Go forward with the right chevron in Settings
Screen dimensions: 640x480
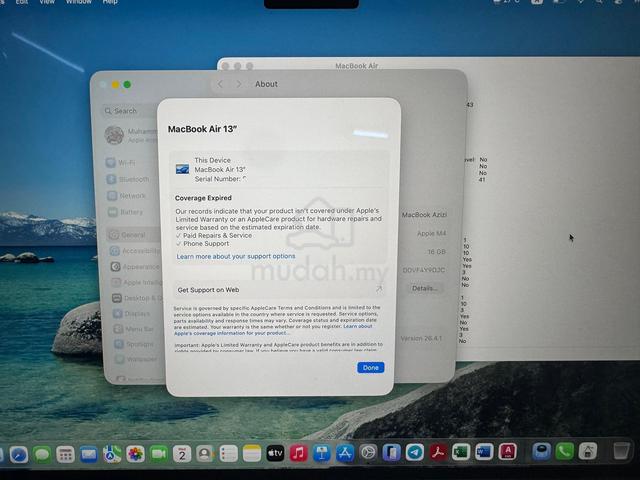click(x=239, y=84)
